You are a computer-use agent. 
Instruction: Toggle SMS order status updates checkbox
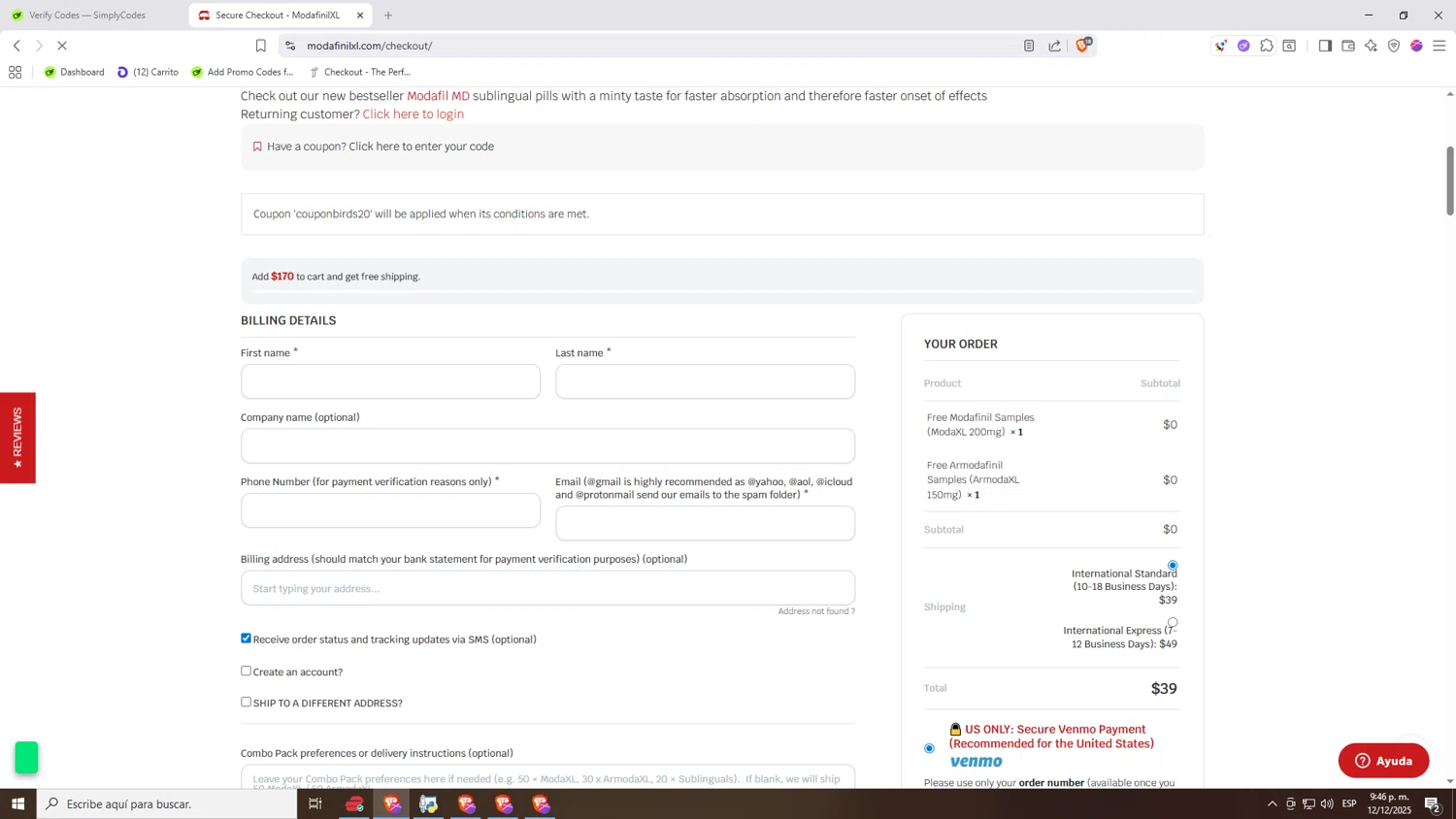[246, 639]
